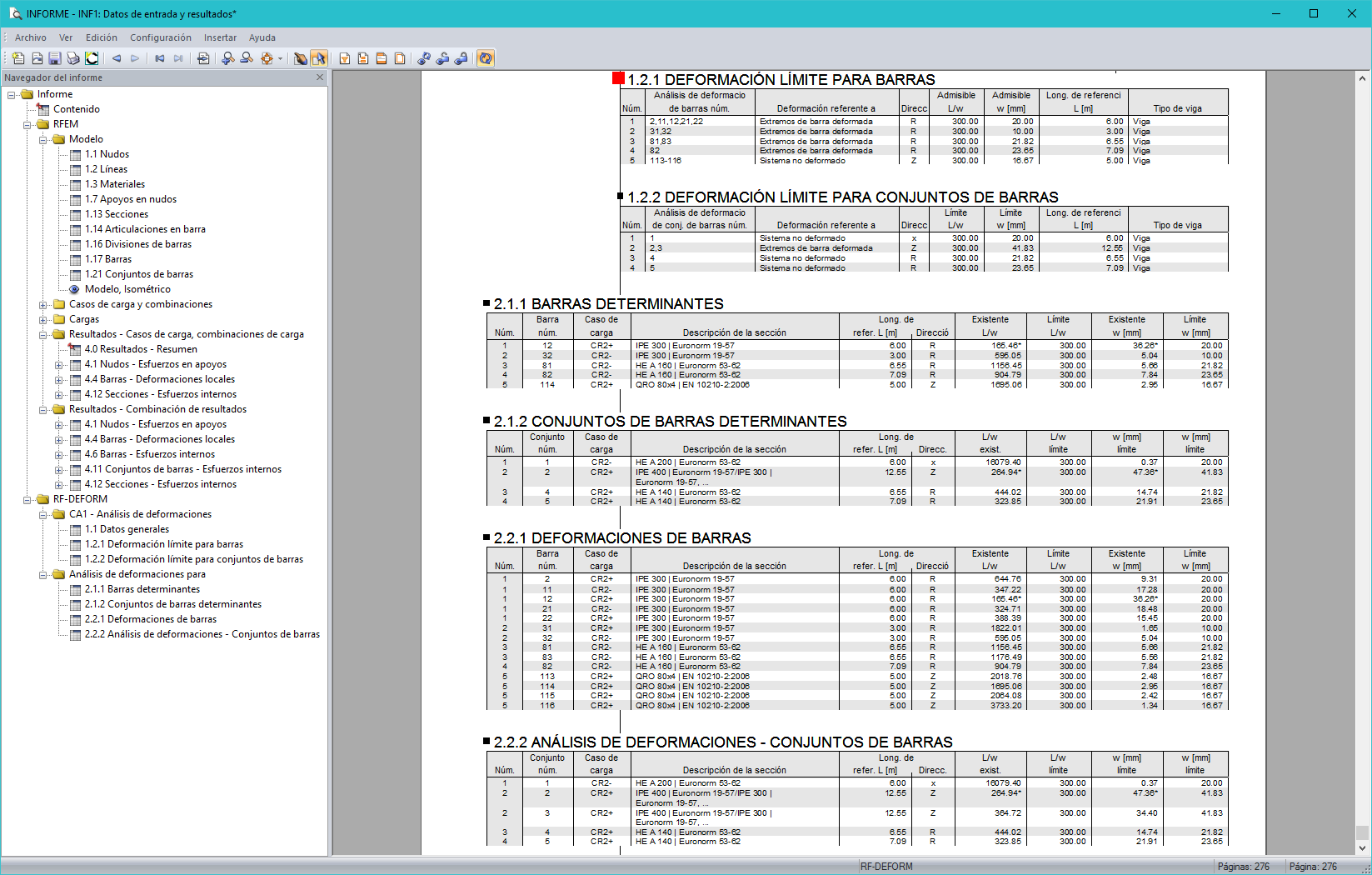Viewport: 1372px width, 875px height.
Task: Click the zoom out magnifier icon
Action: (x=247, y=58)
